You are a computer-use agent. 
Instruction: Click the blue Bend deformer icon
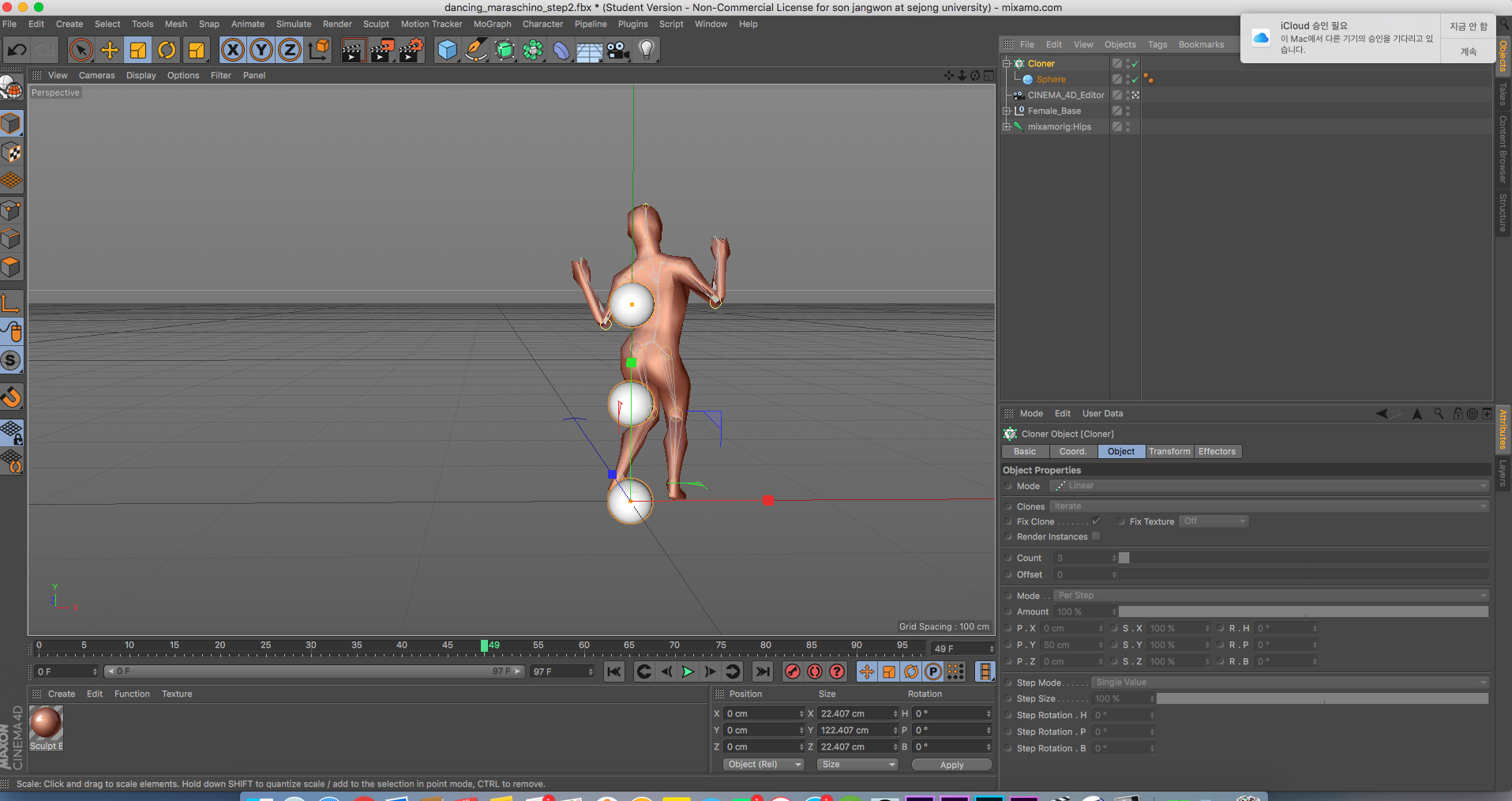click(561, 51)
